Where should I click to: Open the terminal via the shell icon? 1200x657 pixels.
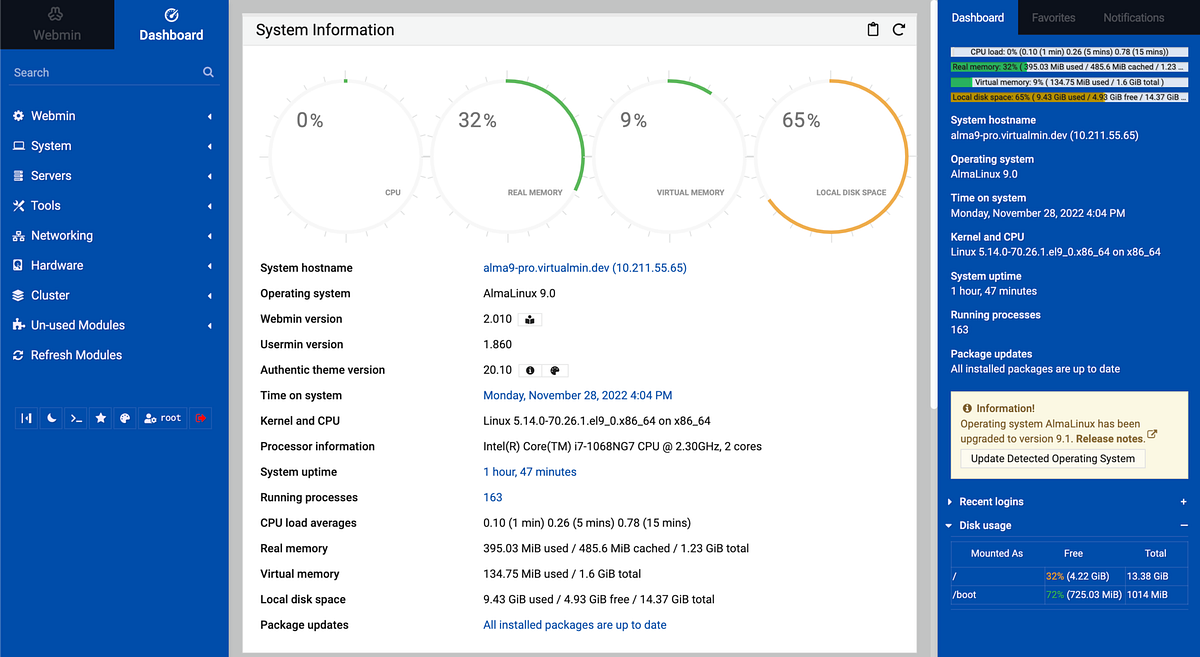[75, 417]
